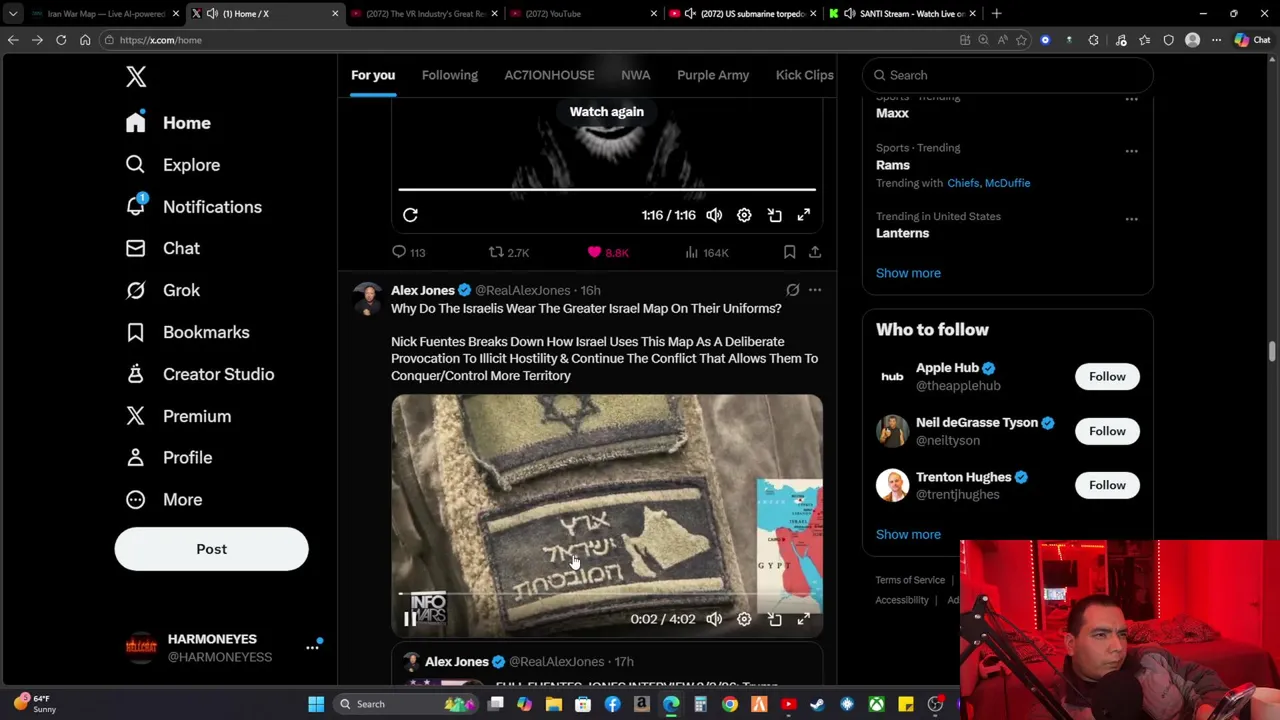Click the X search field
This screenshot has height=720, width=1280.
click(1008, 75)
